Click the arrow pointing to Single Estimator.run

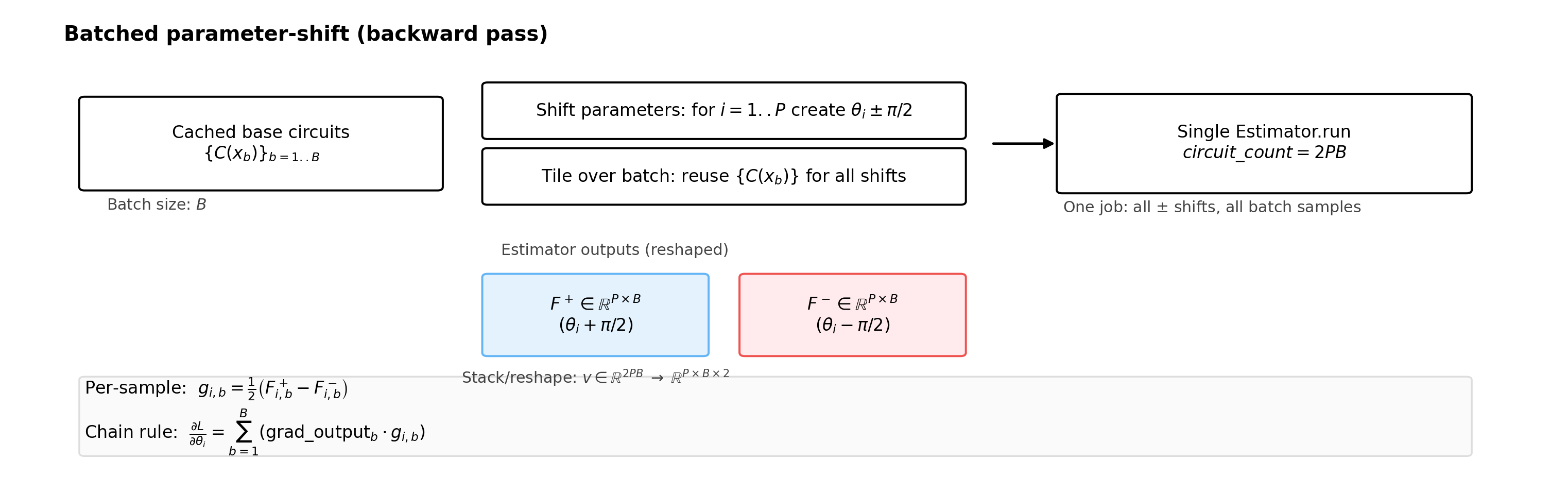click(x=1023, y=144)
